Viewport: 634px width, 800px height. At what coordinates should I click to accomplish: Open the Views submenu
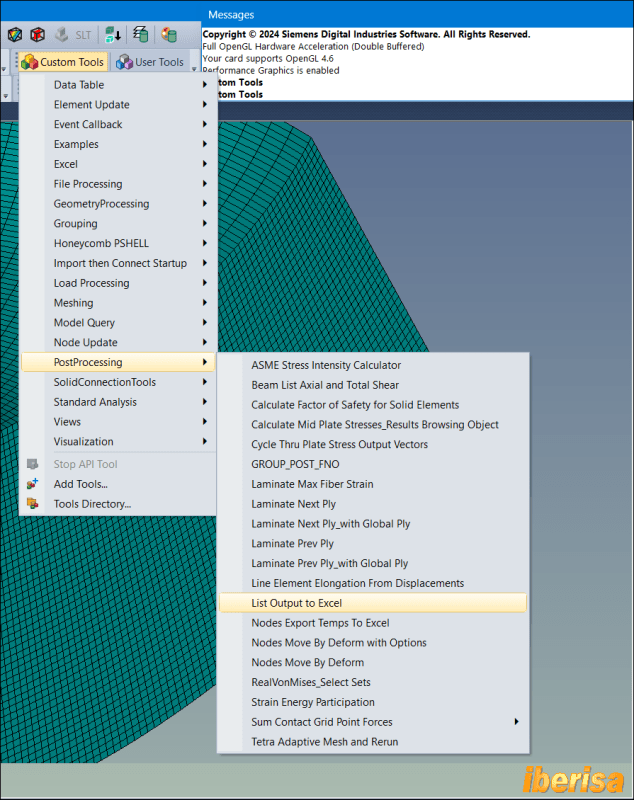(x=118, y=422)
